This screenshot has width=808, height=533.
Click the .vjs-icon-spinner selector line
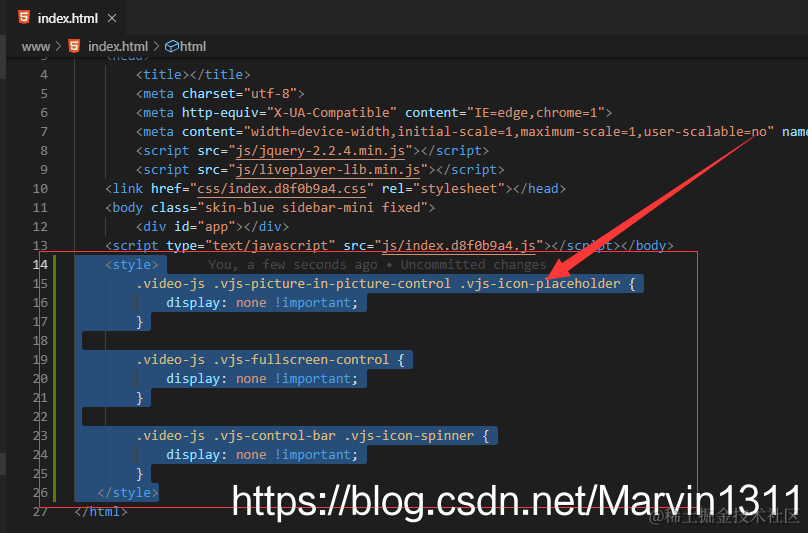313,436
